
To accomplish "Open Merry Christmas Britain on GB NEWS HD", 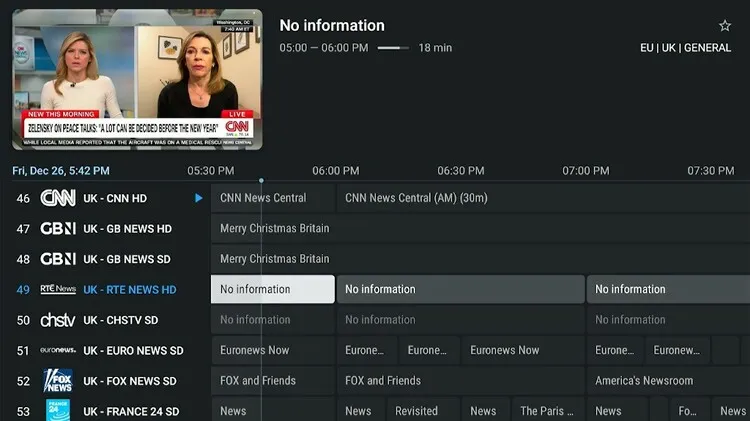I will [x=480, y=228].
